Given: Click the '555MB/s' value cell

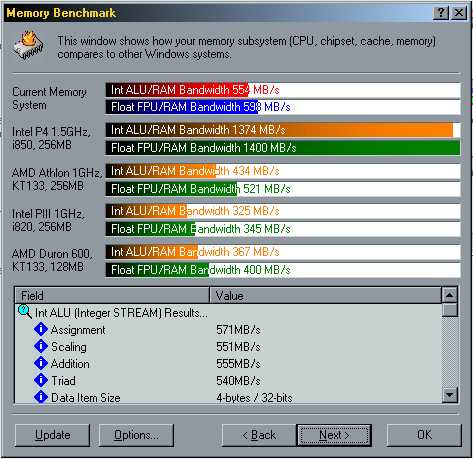Looking at the screenshot, I should [238, 364].
